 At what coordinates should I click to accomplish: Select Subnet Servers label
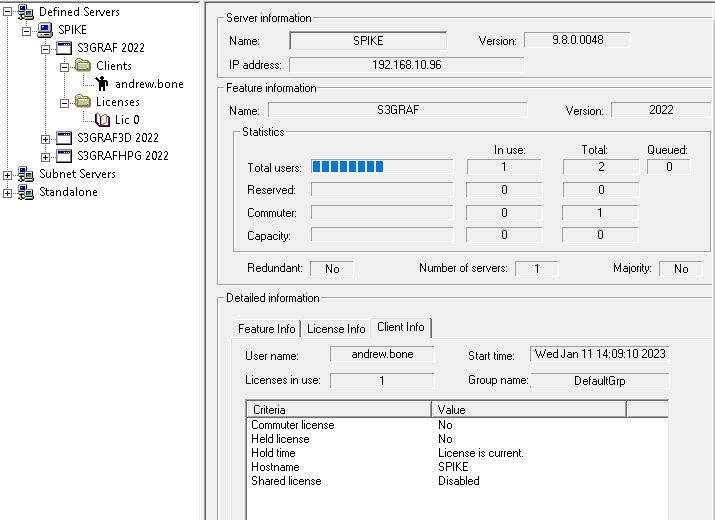click(x=77, y=174)
